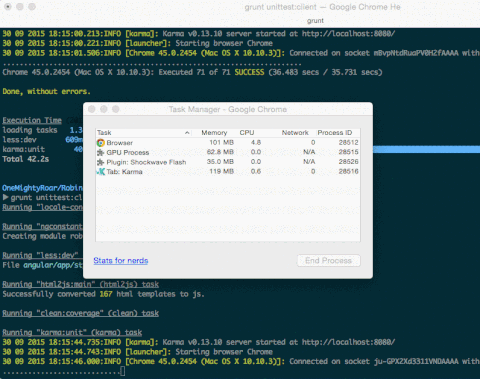Click the 119 MB memory value
480x379 pixels.
pyautogui.click(x=221, y=172)
